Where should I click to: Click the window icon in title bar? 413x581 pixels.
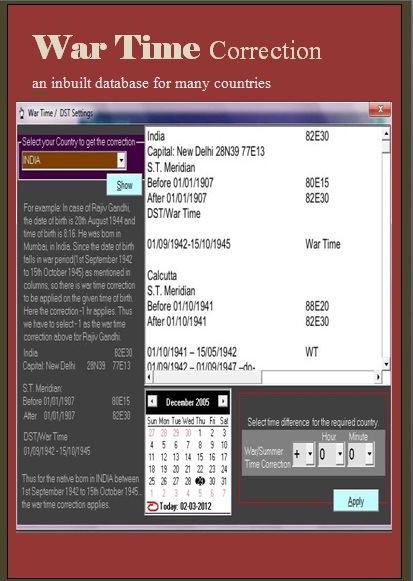[22, 113]
